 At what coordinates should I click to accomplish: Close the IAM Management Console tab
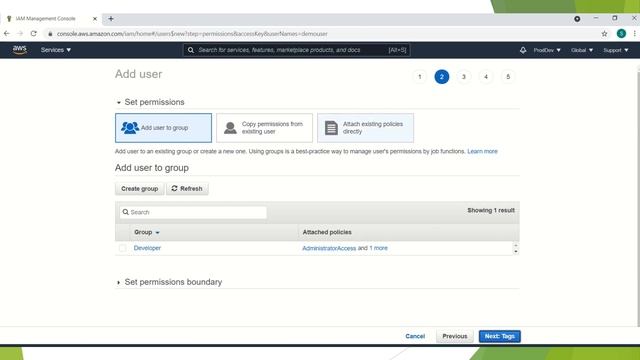pyautogui.click(x=95, y=19)
